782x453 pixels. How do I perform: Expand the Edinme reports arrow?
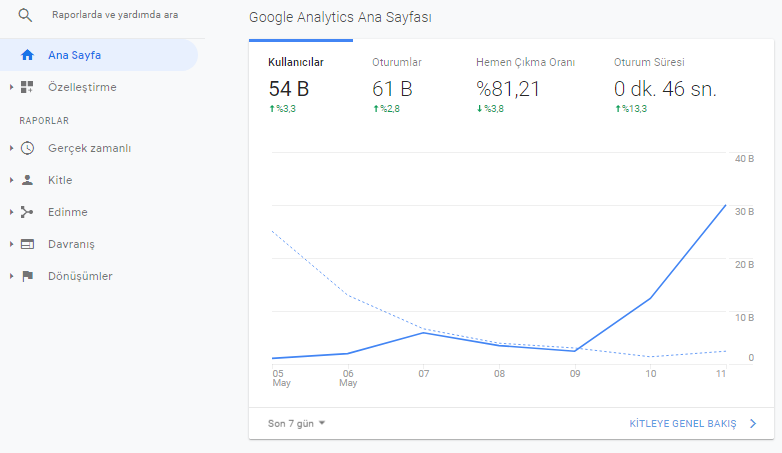(11, 212)
